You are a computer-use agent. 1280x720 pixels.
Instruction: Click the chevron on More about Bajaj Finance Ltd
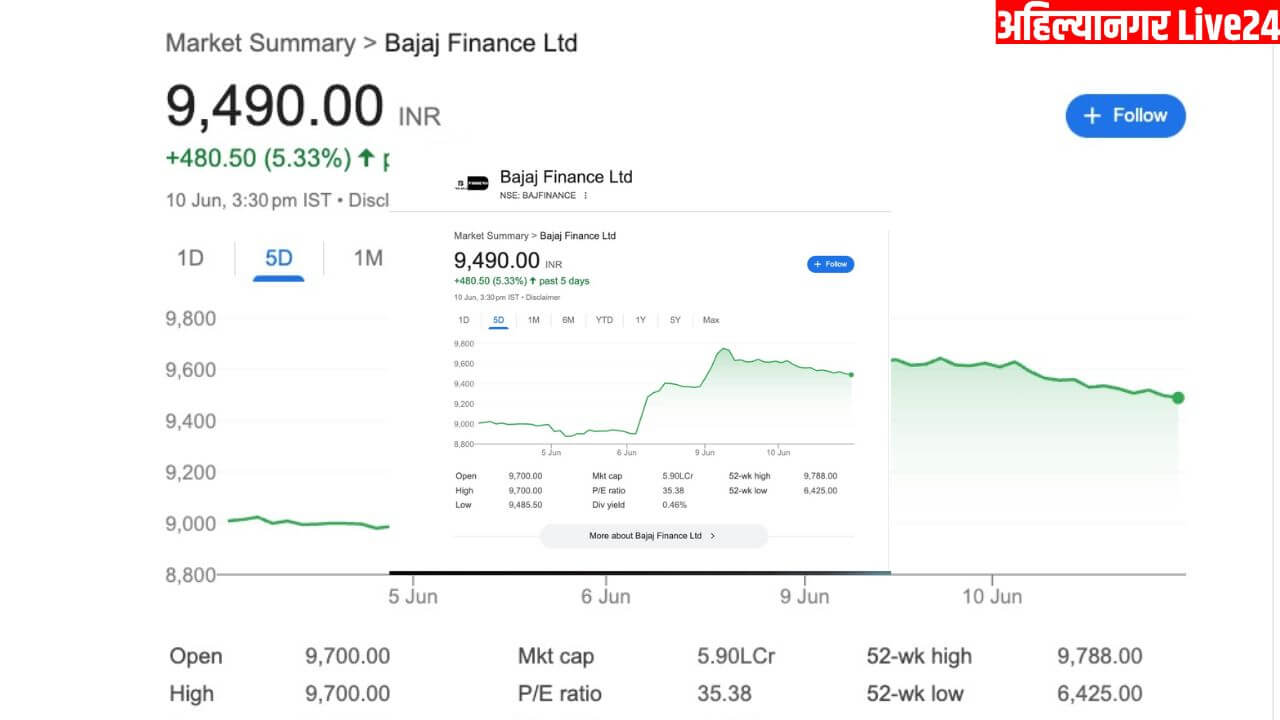pyautogui.click(x=712, y=536)
